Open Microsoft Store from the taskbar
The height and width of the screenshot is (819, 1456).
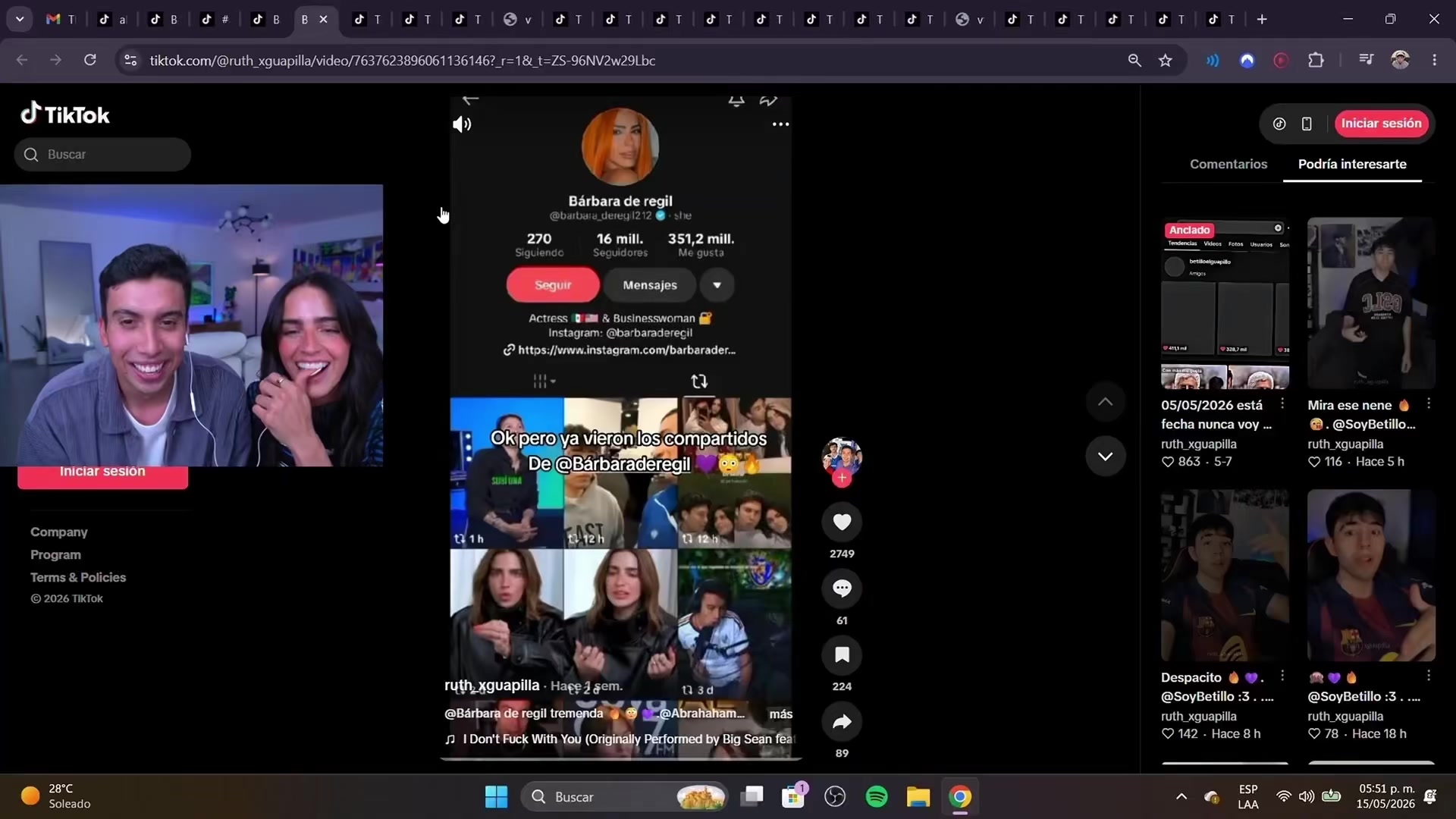tap(793, 797)
